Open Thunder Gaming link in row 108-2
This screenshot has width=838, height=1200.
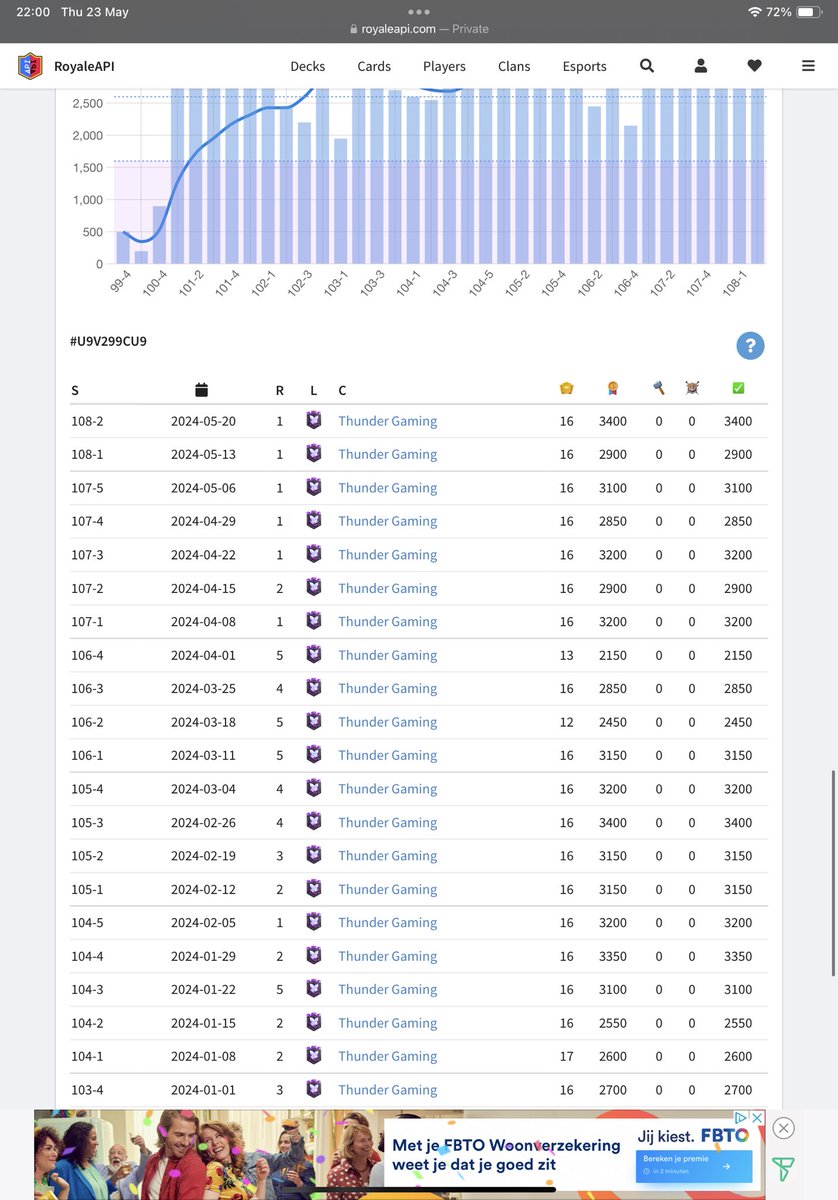click(387, 421)
